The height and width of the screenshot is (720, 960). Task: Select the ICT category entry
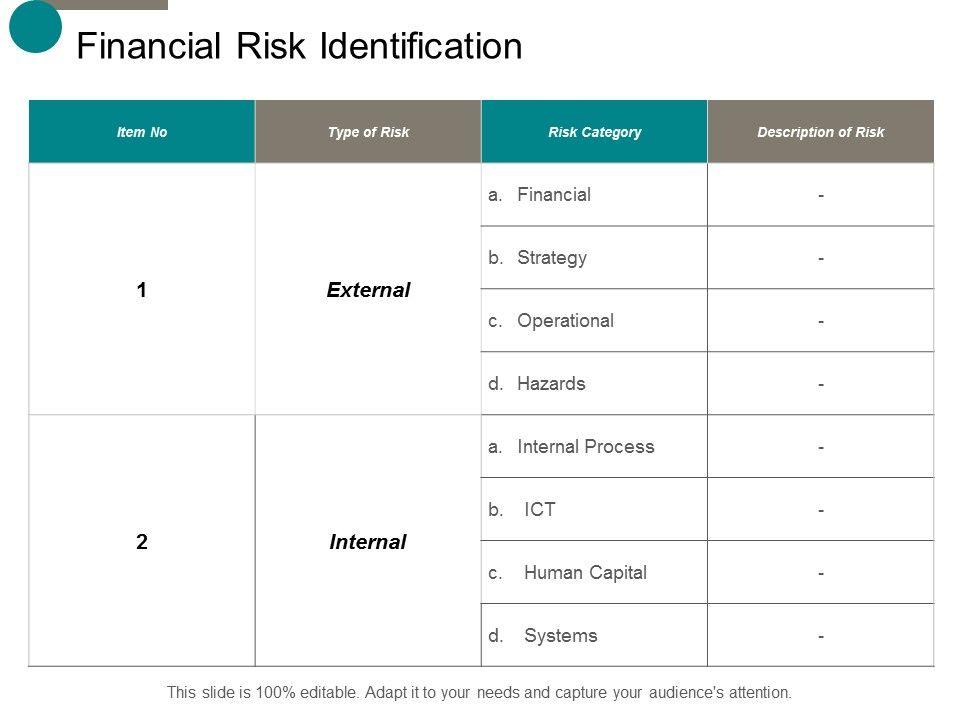pyautogui.click(x=539, y=510)
